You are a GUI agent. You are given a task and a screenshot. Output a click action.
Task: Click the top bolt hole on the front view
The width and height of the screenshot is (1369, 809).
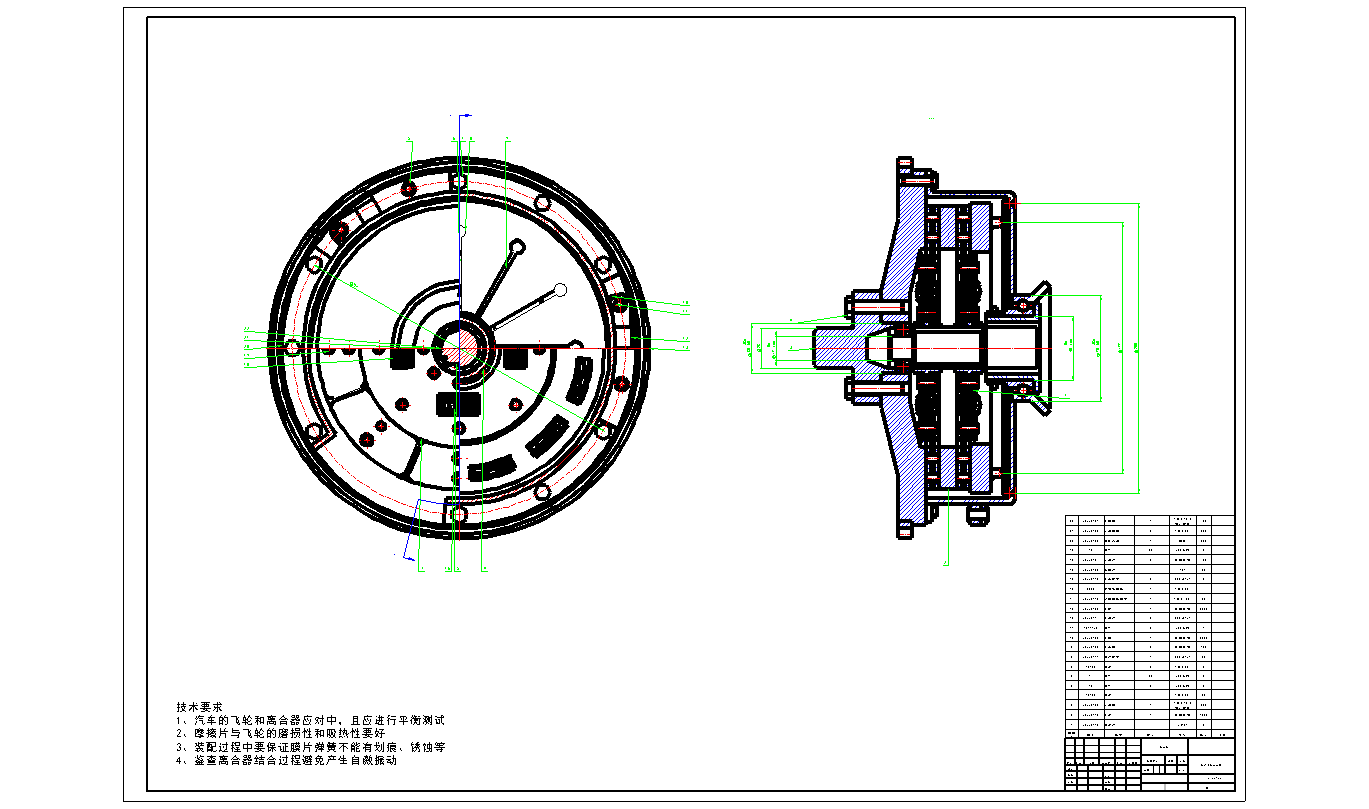tap(457, 181)
